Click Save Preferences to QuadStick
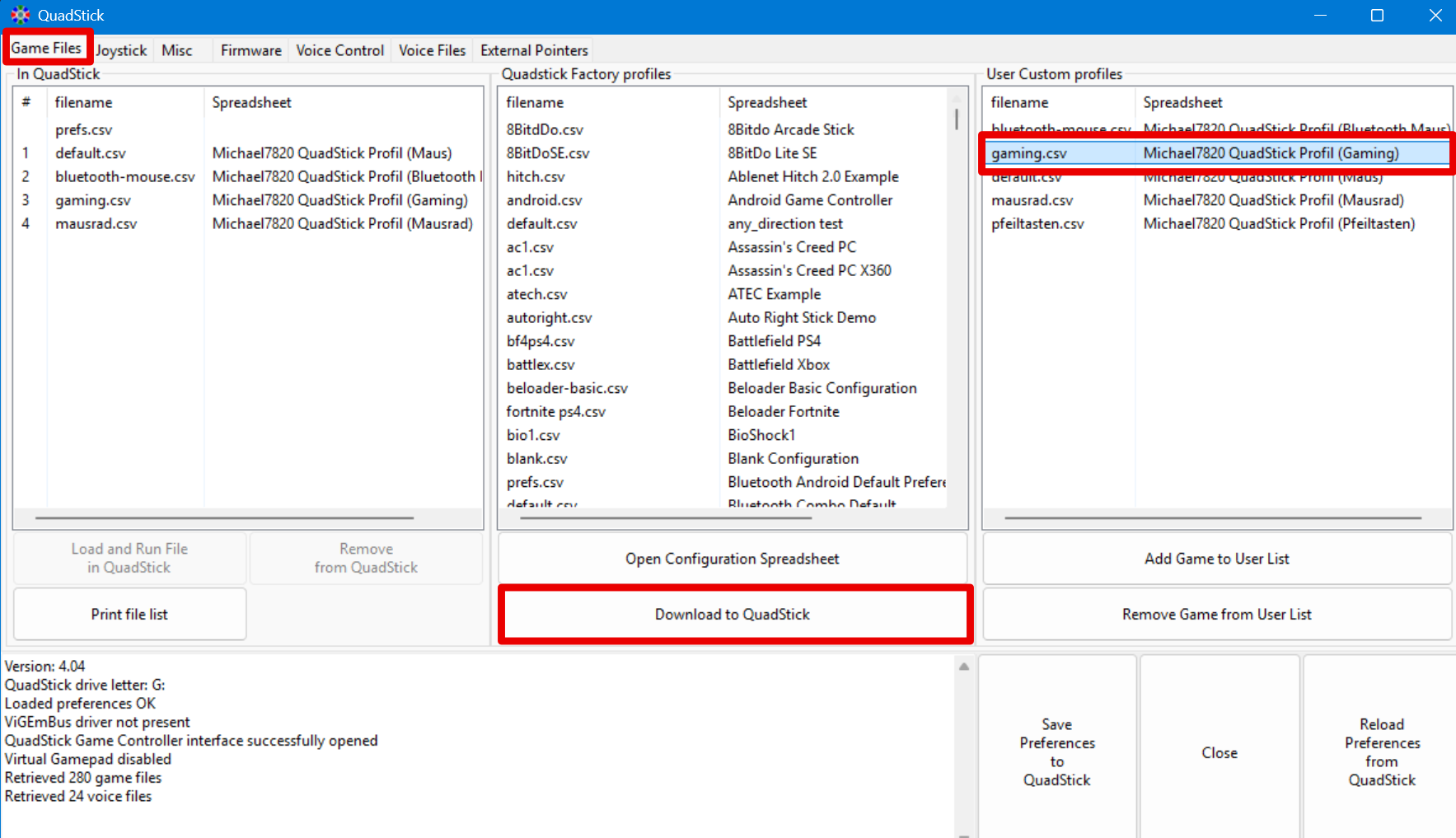This screenshot has width=1456, height=838. [x=1056, y=751]
